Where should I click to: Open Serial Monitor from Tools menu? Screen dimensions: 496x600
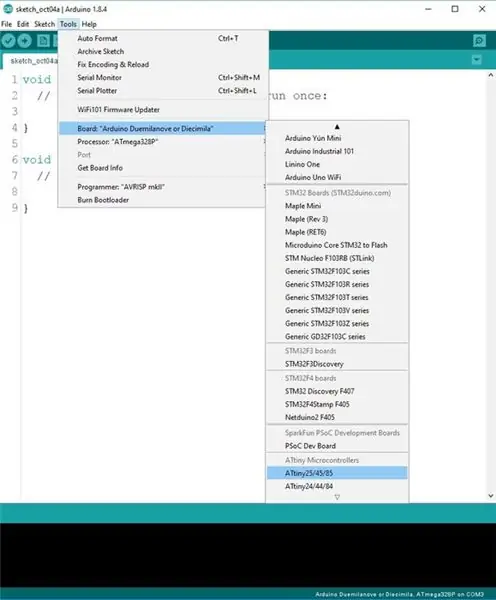click(163, 77)
